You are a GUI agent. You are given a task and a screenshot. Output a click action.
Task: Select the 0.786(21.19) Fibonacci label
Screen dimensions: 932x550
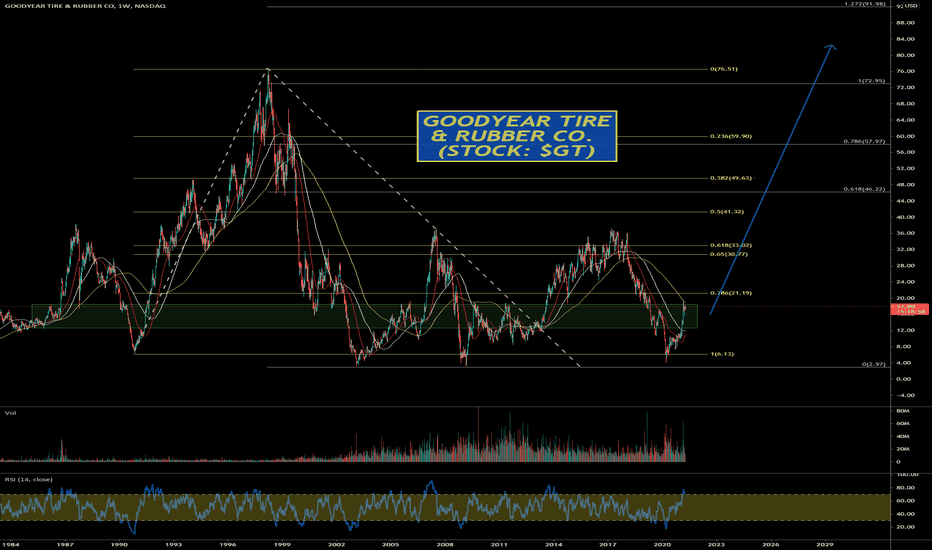click(731, 293)
